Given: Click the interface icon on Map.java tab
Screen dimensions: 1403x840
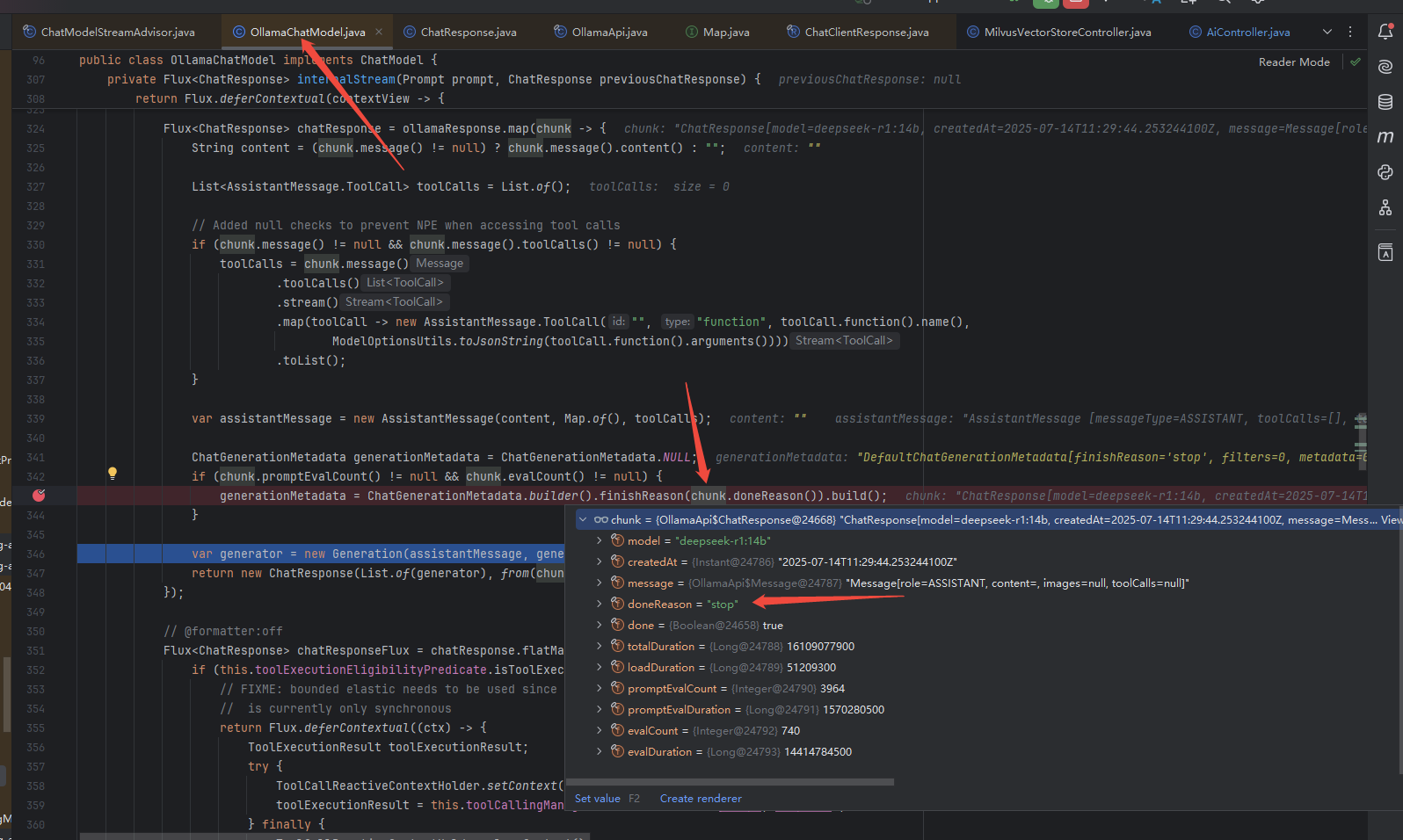Looking at the screenshot, I should pyautogui.click(x=692, y=32).
